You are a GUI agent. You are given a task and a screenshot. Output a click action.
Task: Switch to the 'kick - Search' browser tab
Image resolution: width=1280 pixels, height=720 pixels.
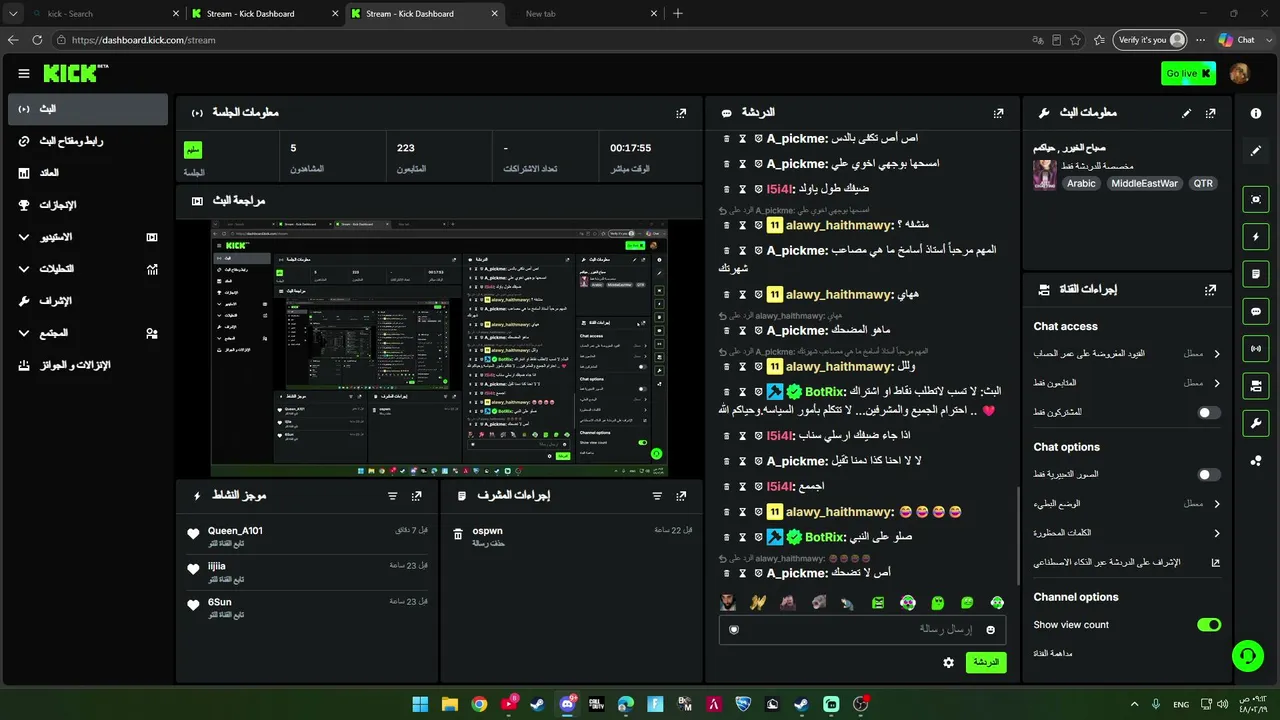tap(105, 14)
